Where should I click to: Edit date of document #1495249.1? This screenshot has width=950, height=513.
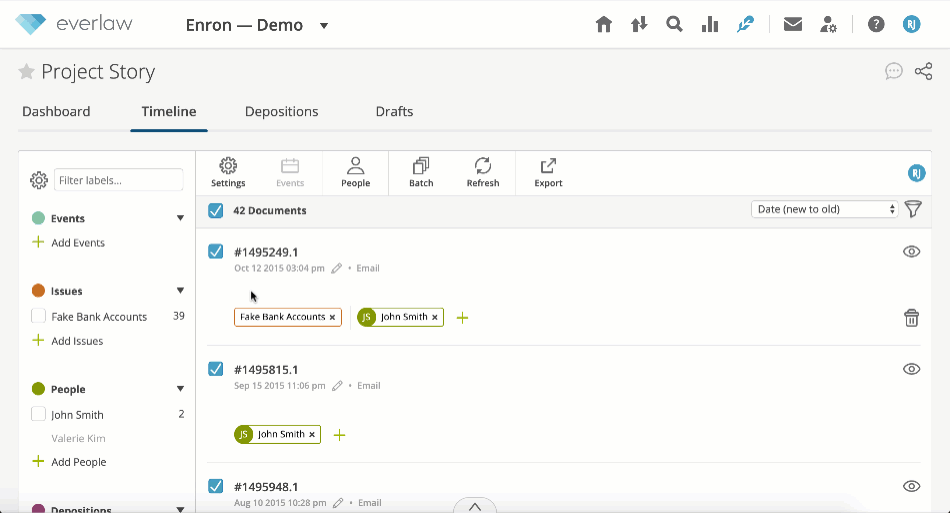(336, 268)
